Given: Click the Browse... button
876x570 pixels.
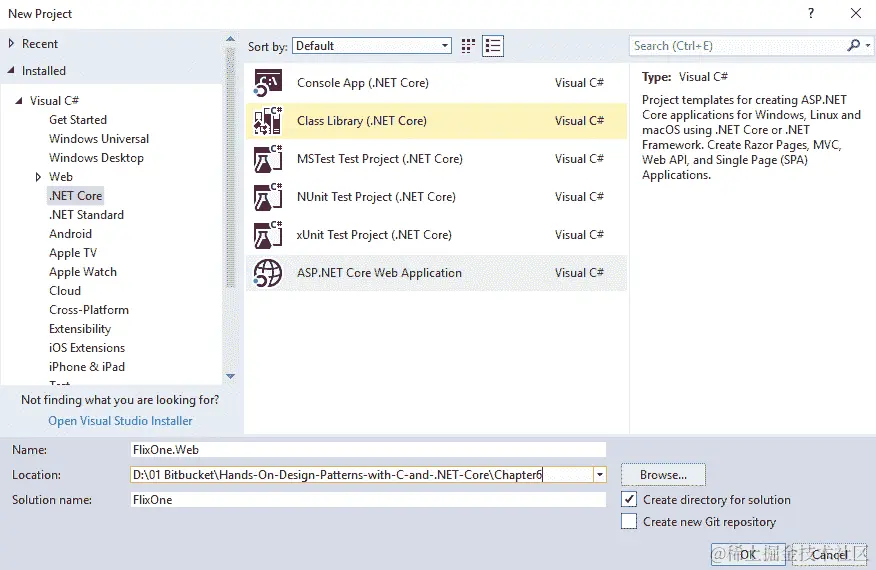Looking at the screenshot, I should pyautogui.click(x=663, y=474).
